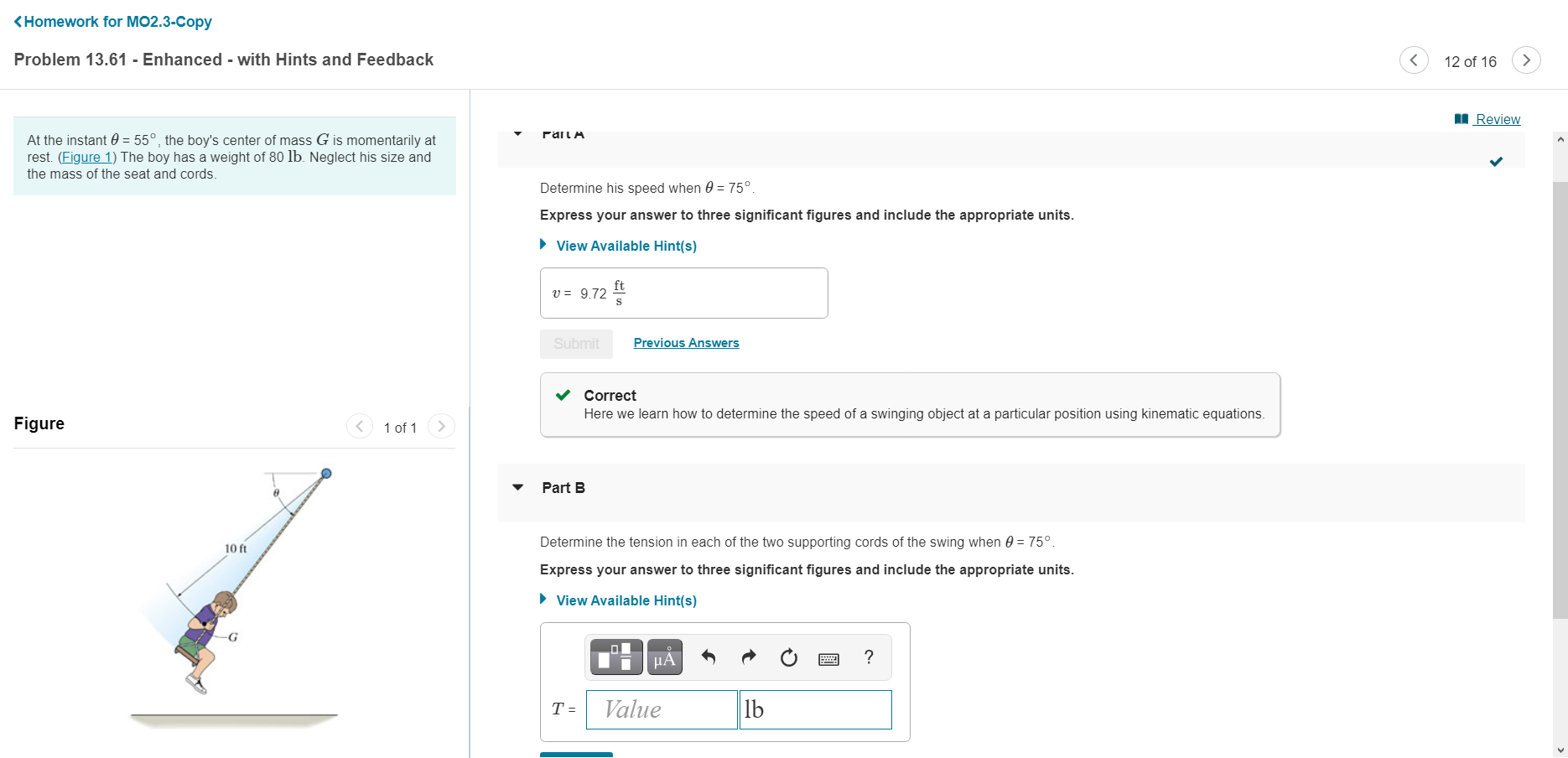Open the templates tool in answer toolbar

click(616, 657)
